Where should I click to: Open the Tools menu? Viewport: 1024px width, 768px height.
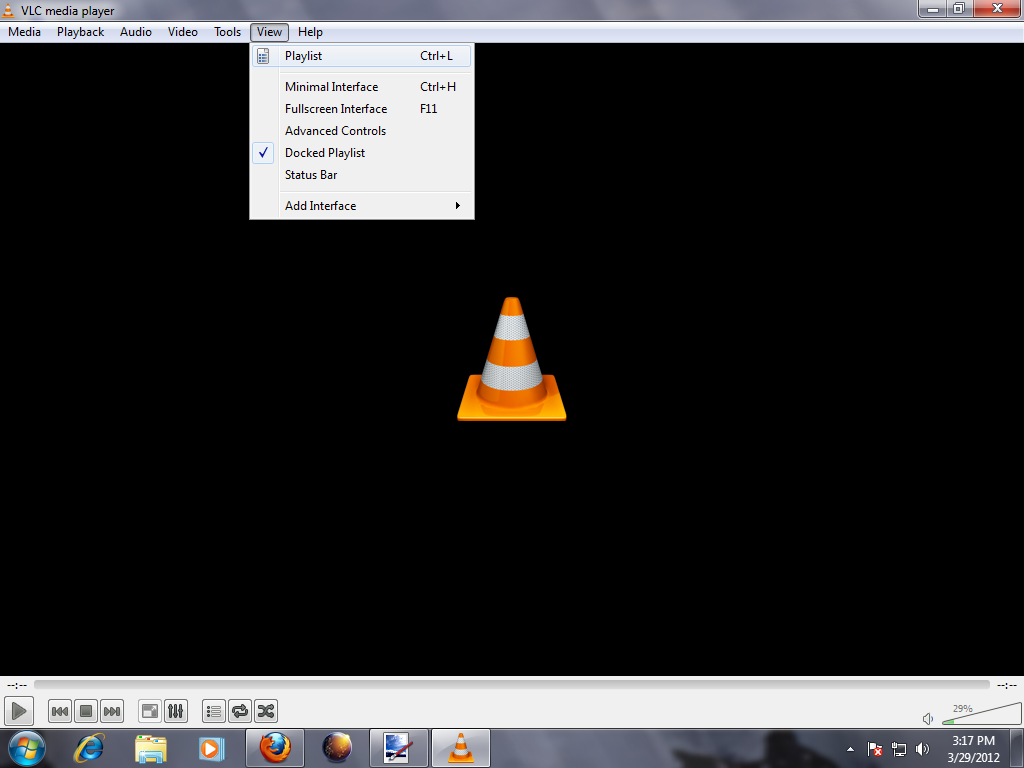click(227, 32)
